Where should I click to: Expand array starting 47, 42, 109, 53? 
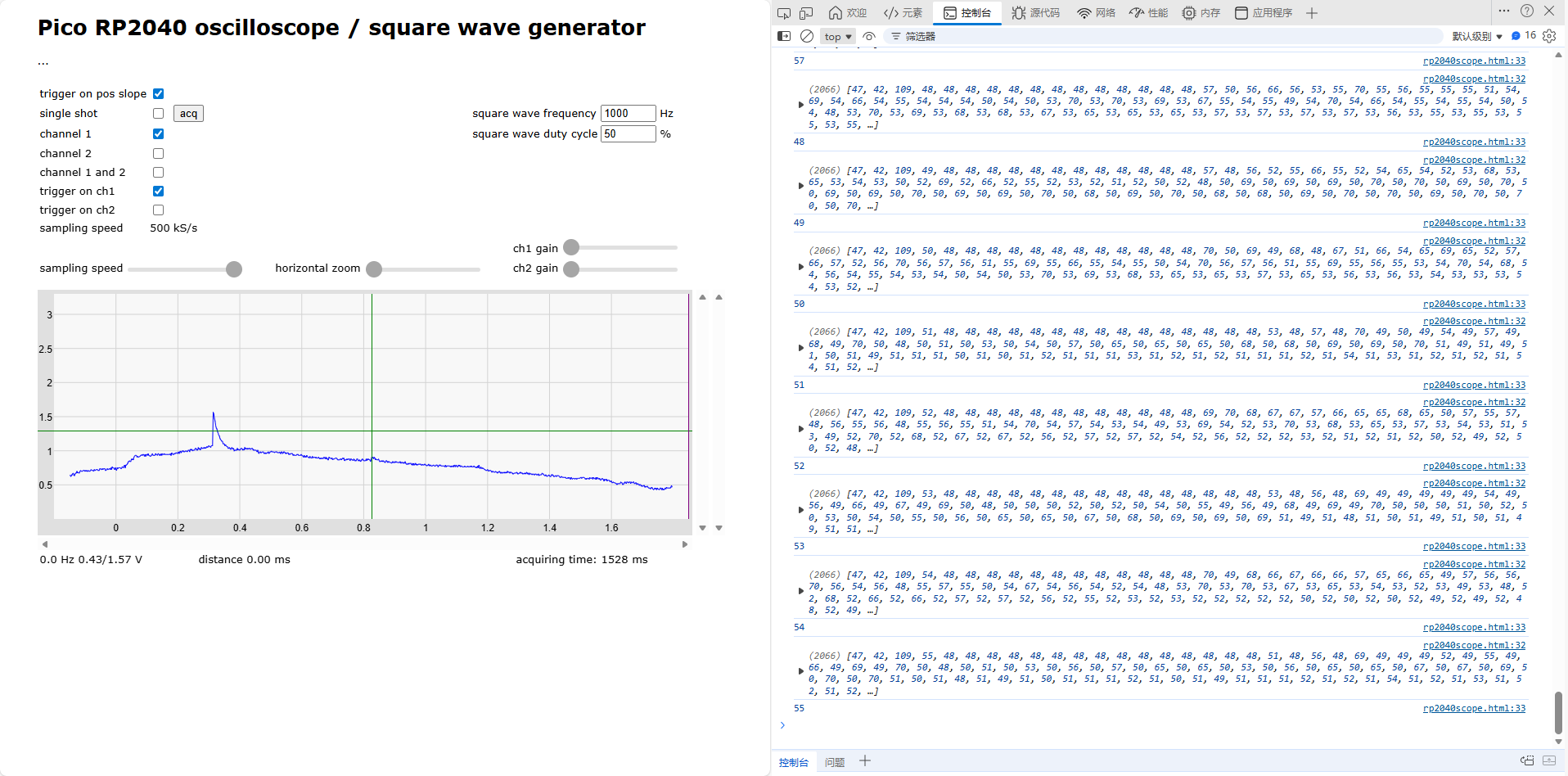tap(801, 510)
